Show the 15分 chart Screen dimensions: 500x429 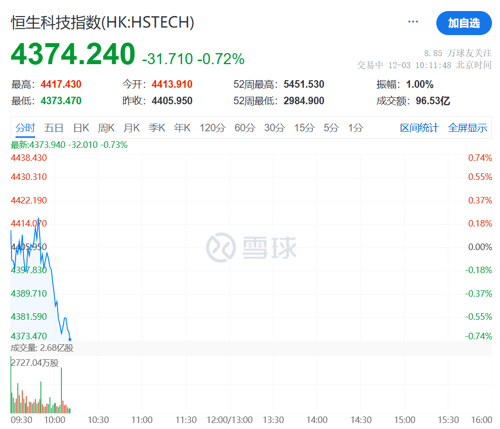point(304,128)
